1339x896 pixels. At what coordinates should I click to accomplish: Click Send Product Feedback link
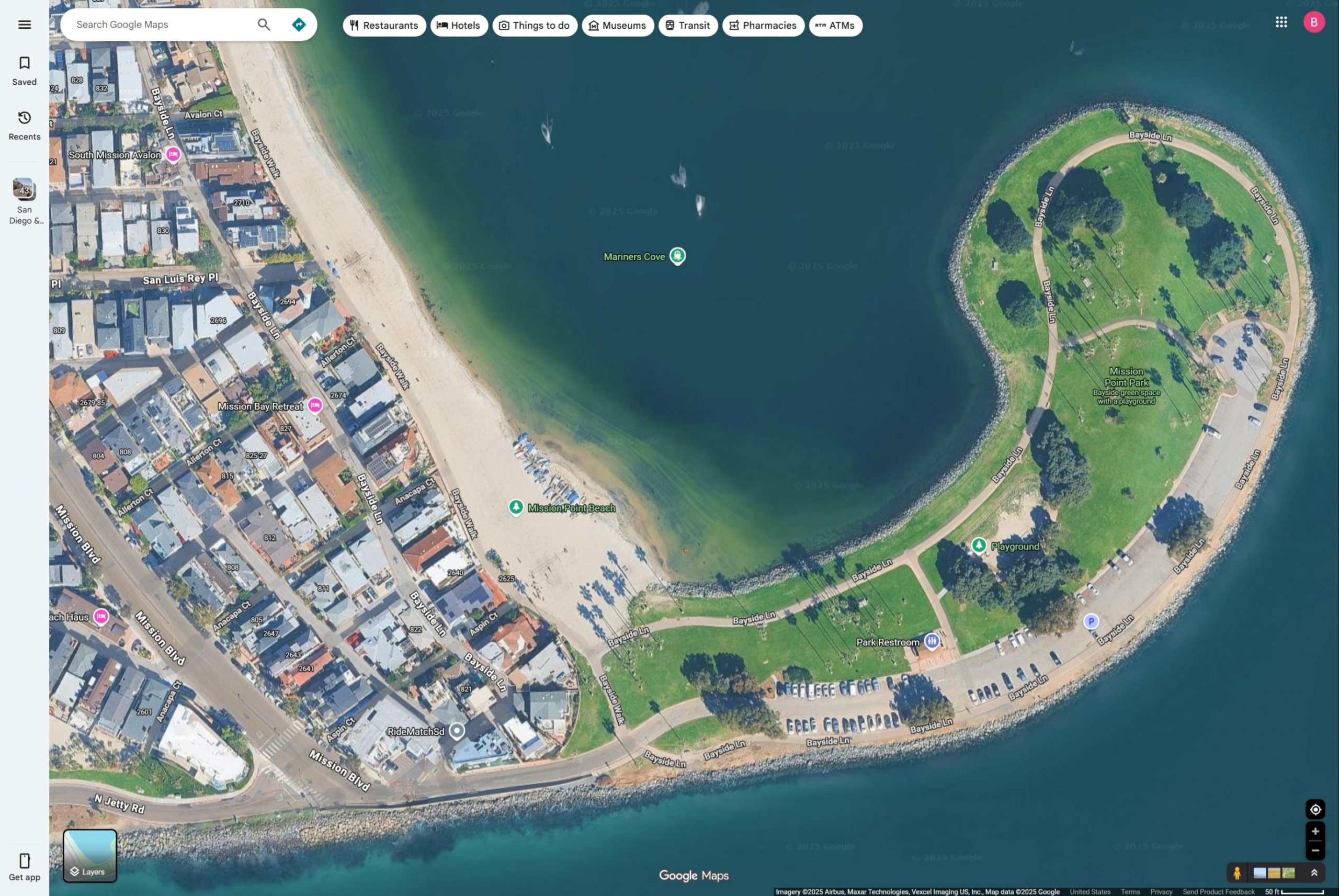point(1218,891)
